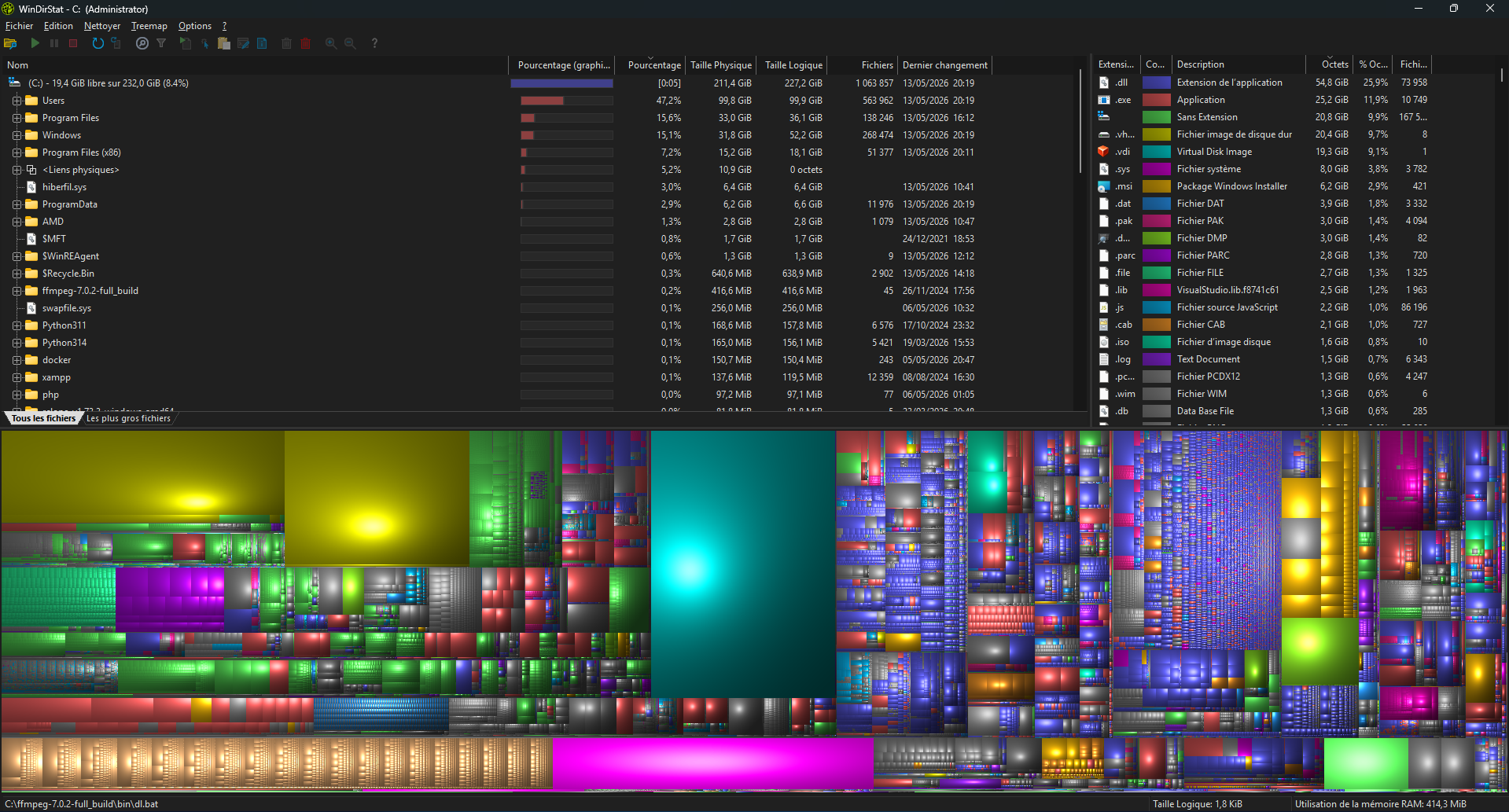This screenshot has height=812, width=1509.
Task: Click the red stop scan icon
Action: click(x=73, y=43)
